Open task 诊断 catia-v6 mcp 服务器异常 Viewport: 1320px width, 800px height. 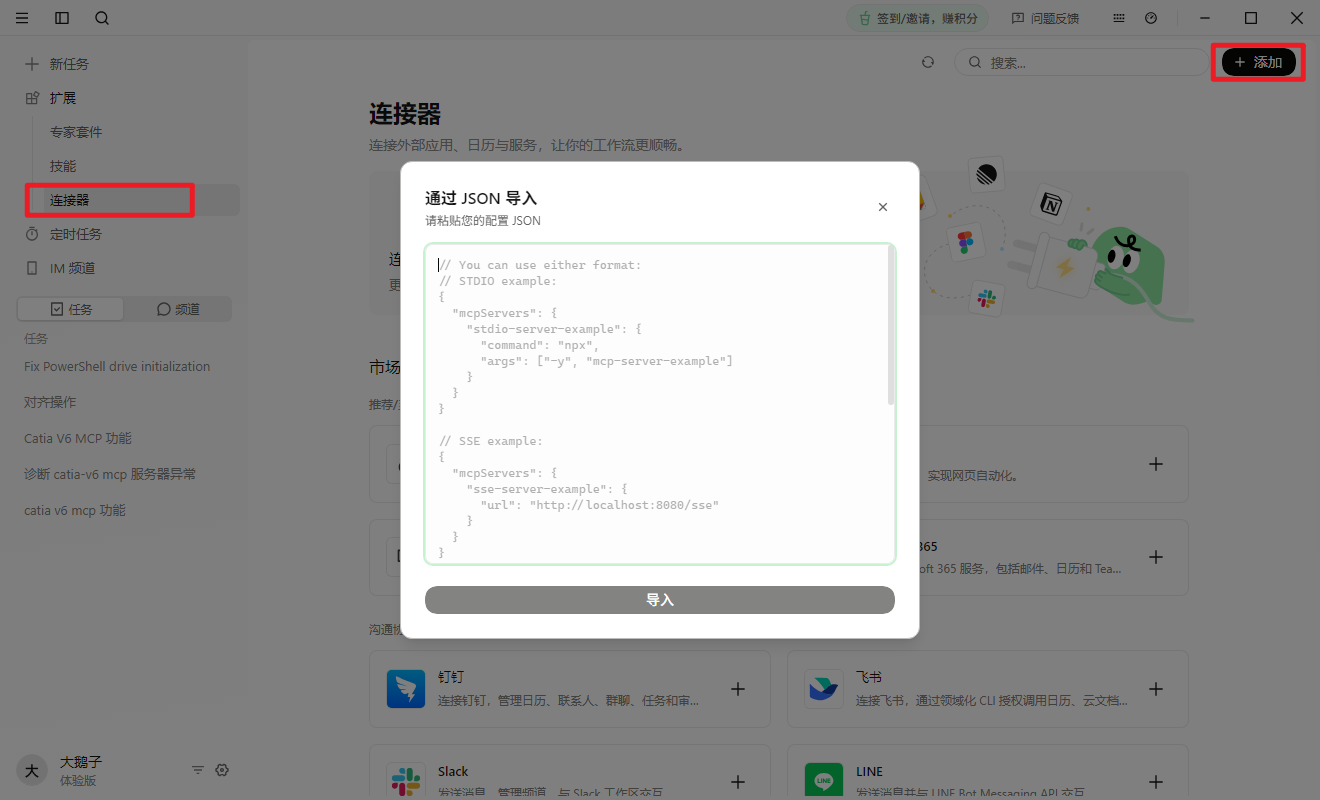pos(110,475)
